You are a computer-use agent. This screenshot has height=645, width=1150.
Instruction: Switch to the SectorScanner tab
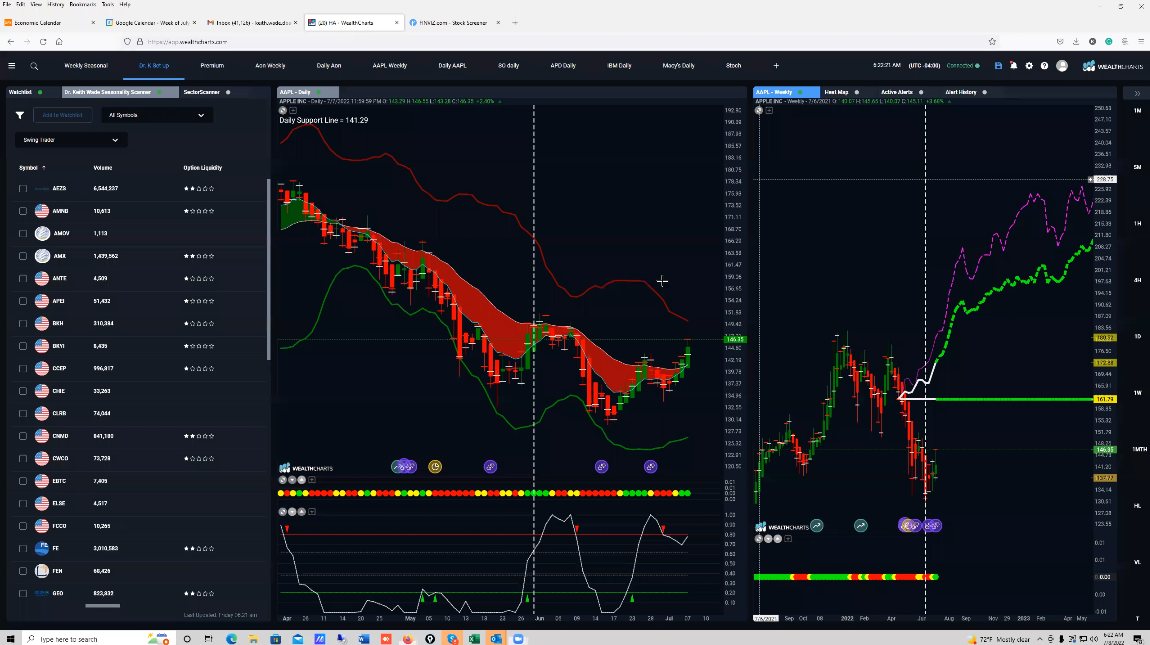pyautogui.click(x=202, y=92)
